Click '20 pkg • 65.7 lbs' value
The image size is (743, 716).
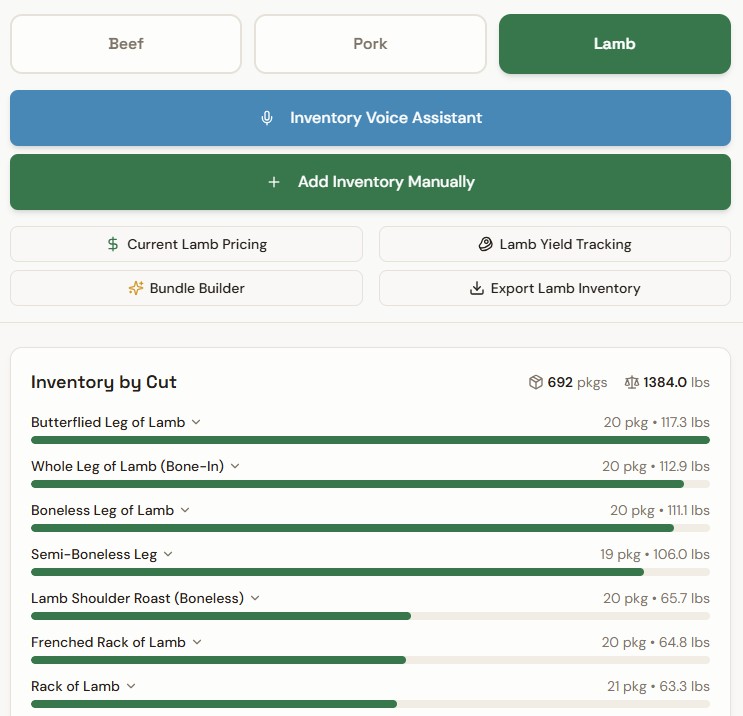656,598
